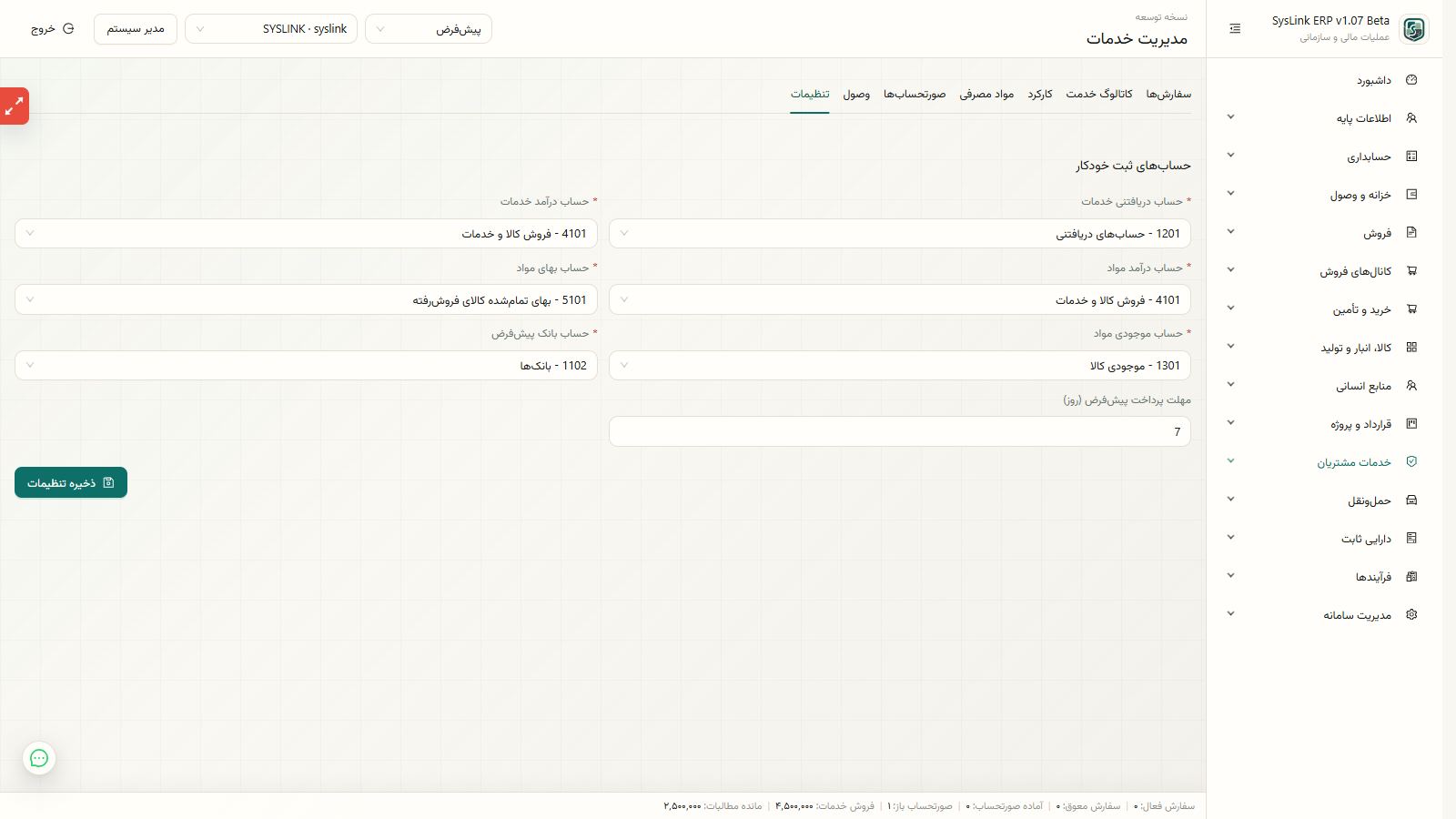
Task: Expand مدیریت سامانه chevron
Action: [1230, 614]
